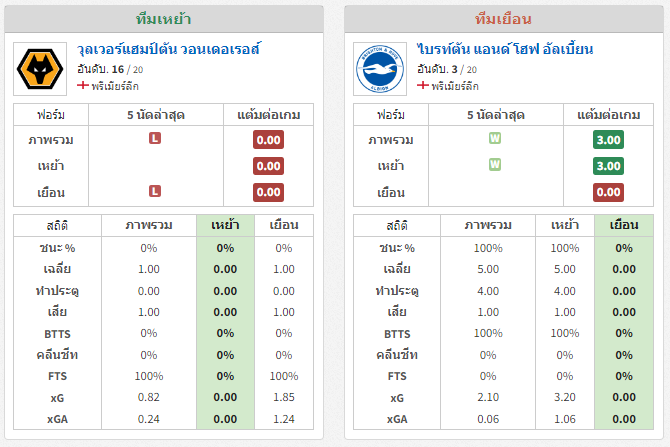
Task: Select ภาพรวม column header in Wolverhampton stats table
Action: pyautogui.click(x=149, y=225)
